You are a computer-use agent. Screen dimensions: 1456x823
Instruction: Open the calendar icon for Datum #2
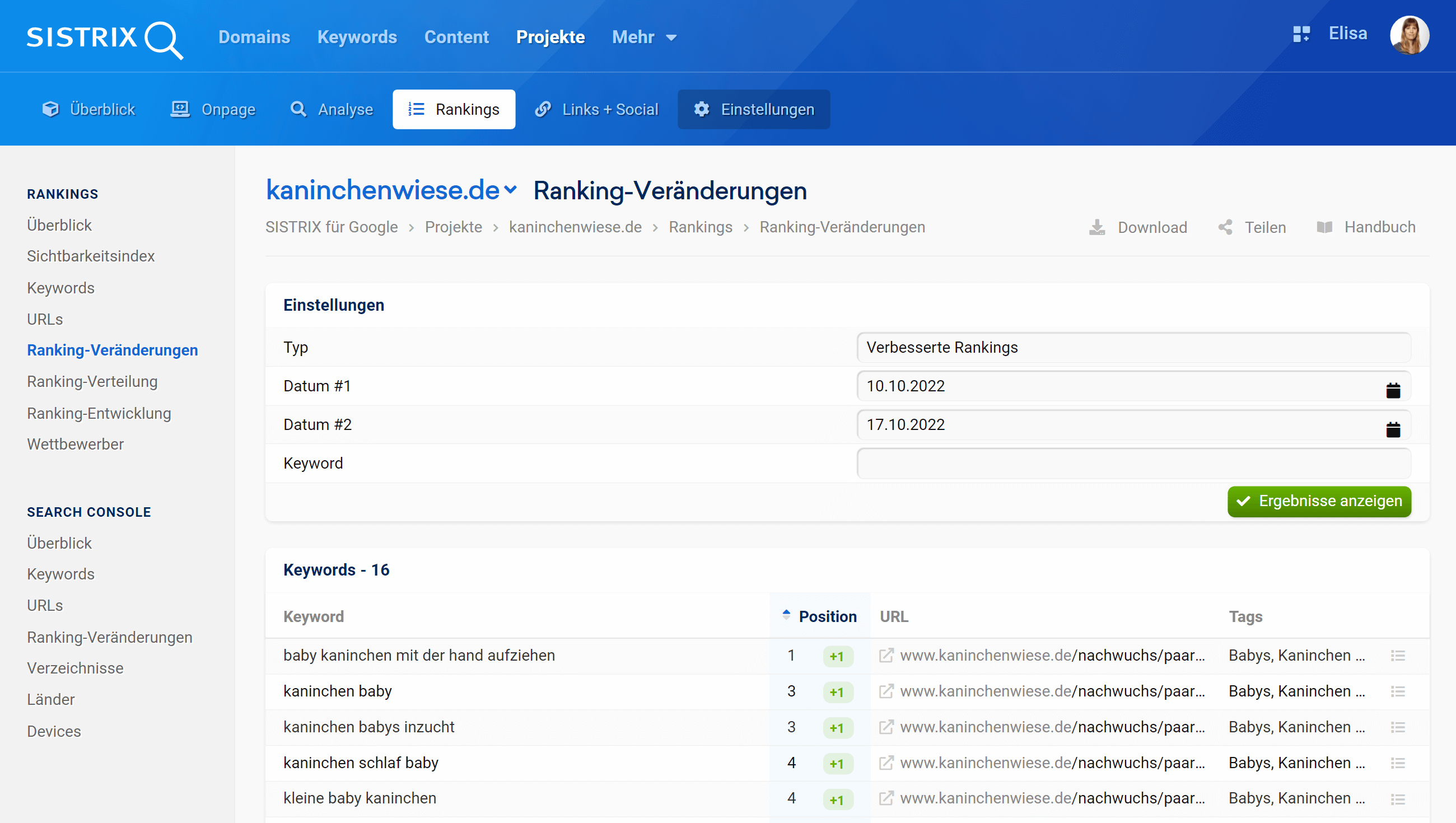point(1393,429)
